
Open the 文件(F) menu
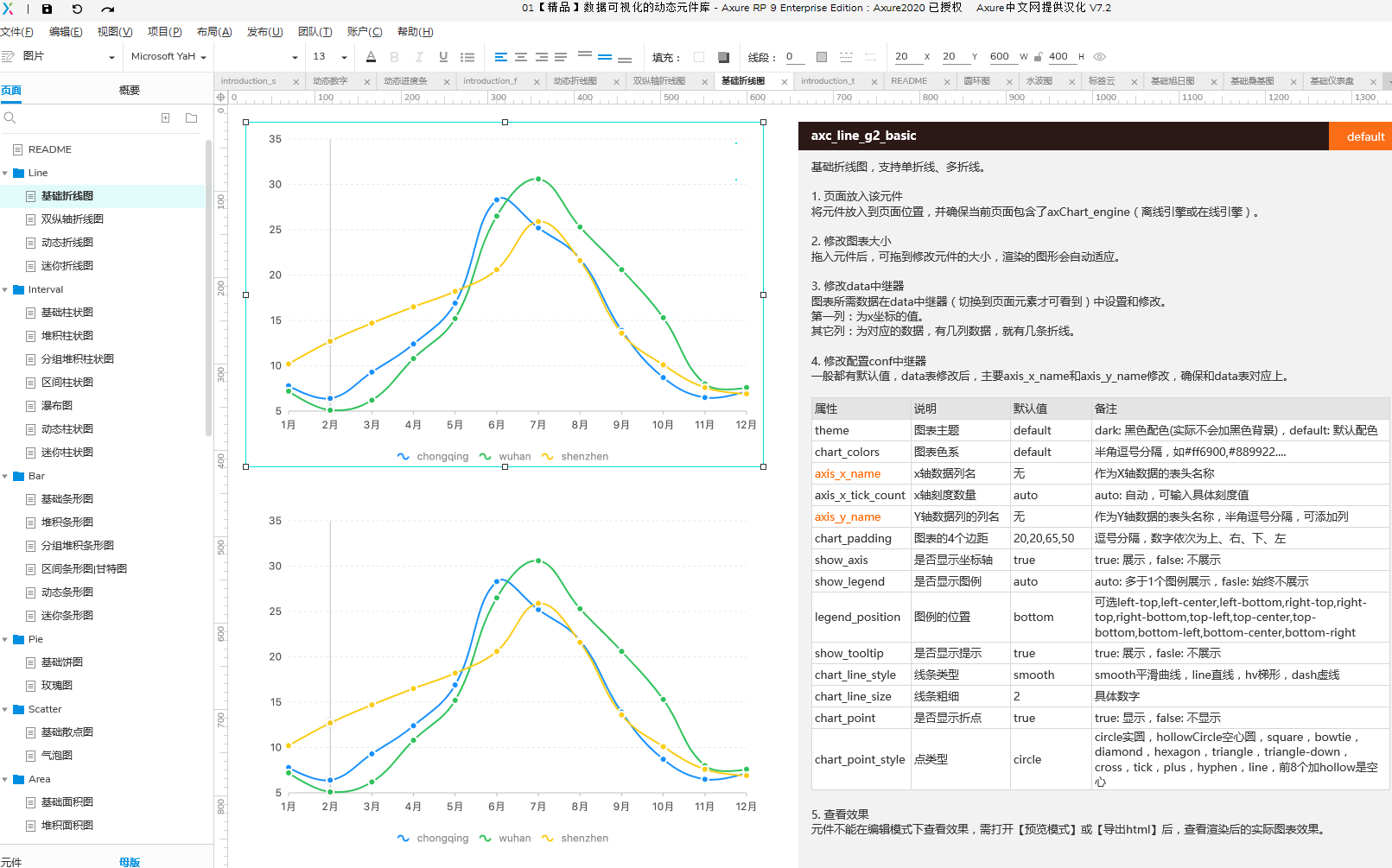click(x=16, y=32)
